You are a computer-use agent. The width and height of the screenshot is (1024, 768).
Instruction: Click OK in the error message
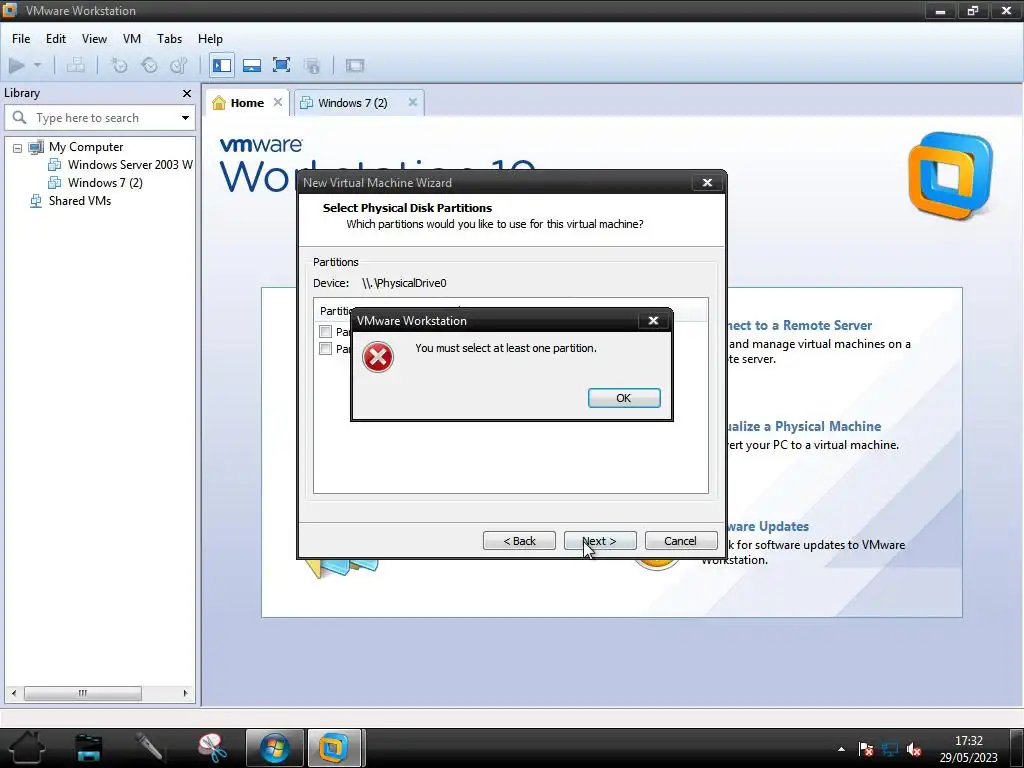(624, 398)
